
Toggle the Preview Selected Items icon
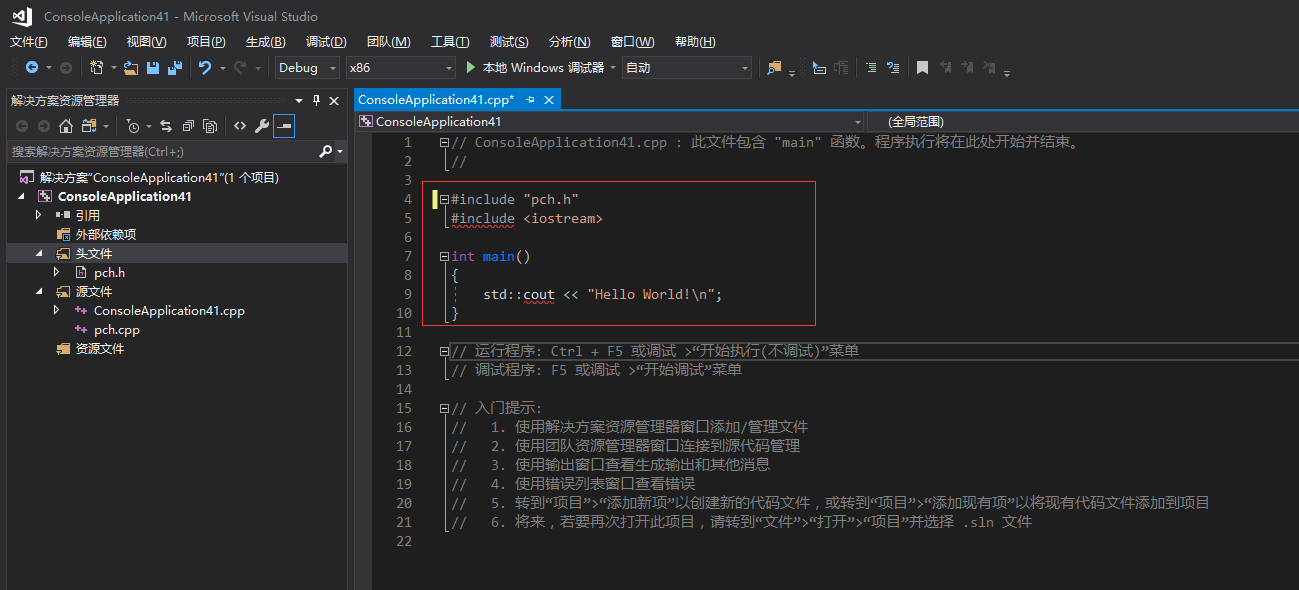[283, 126]
